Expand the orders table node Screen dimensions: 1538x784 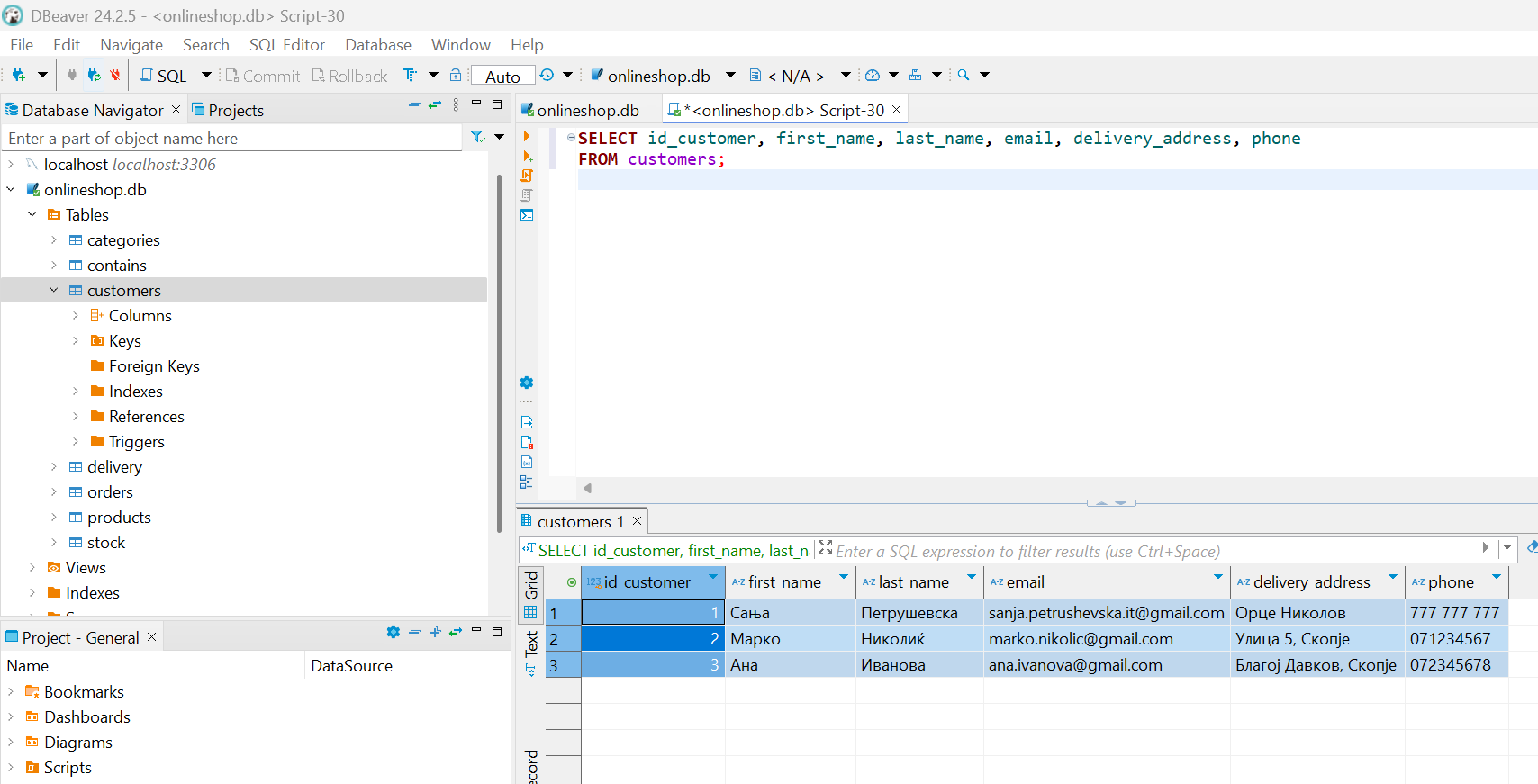click(54, 492)
